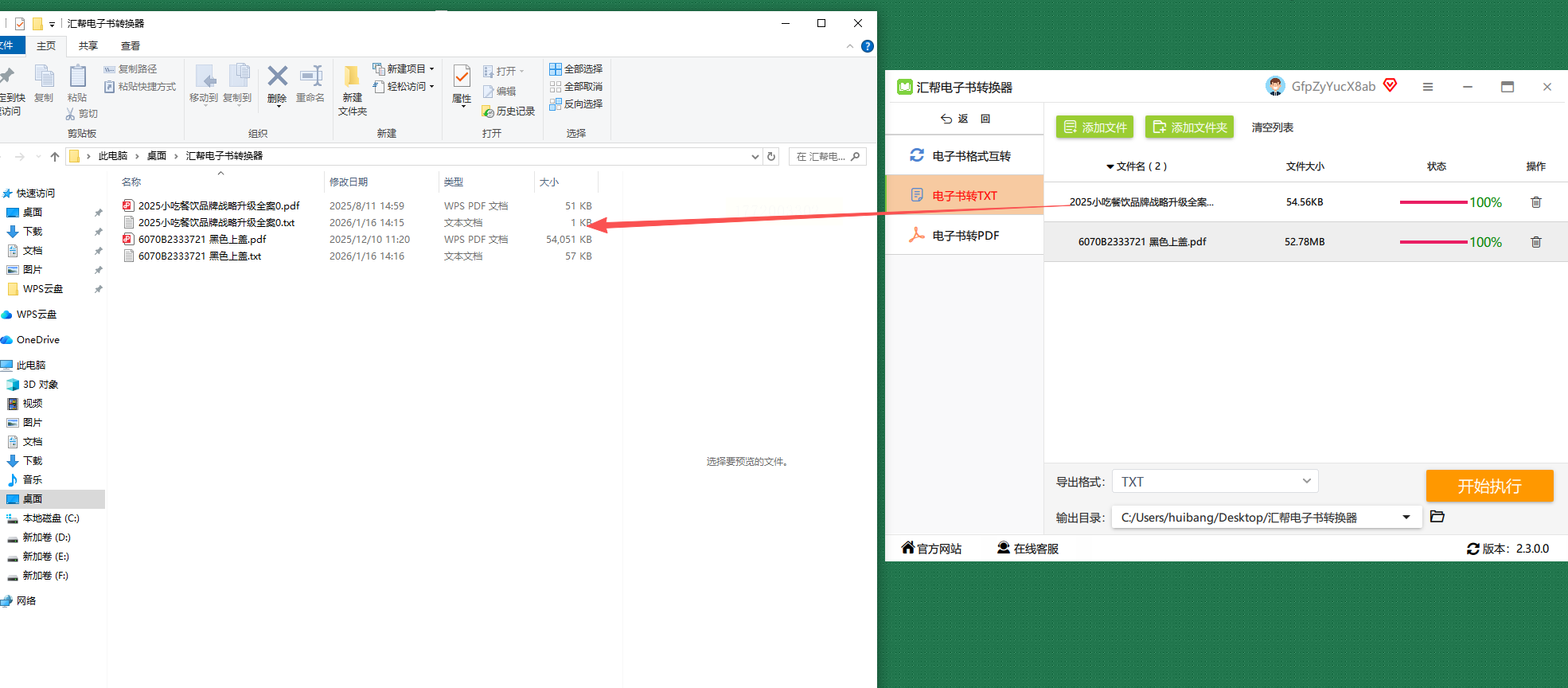Click Copy to (复制到) in ribbon
The height and width of the screenshot is (688, 1568).
(237, 84)
